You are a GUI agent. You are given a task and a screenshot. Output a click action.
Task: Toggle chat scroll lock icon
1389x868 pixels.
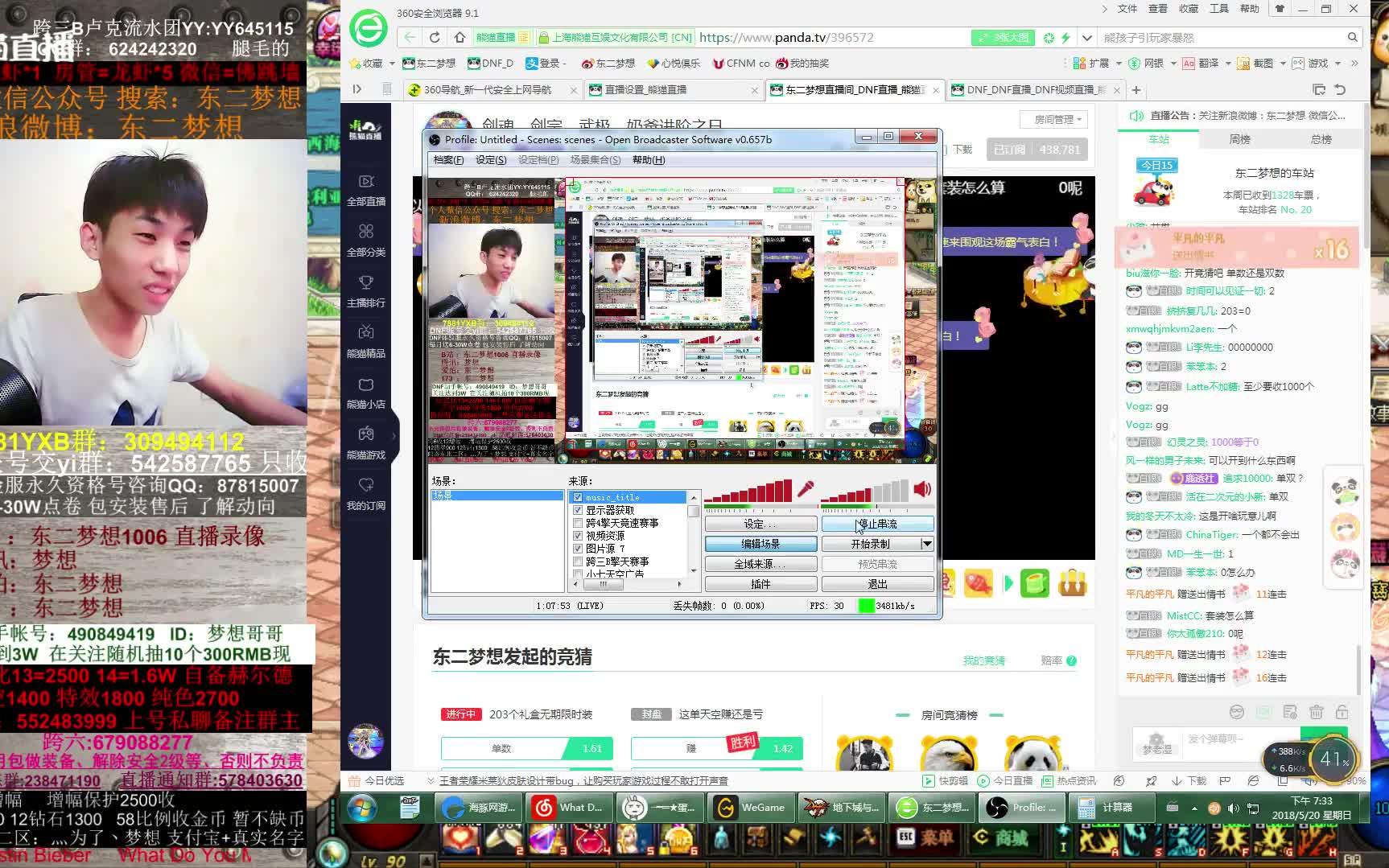(x=1342, y=712)
